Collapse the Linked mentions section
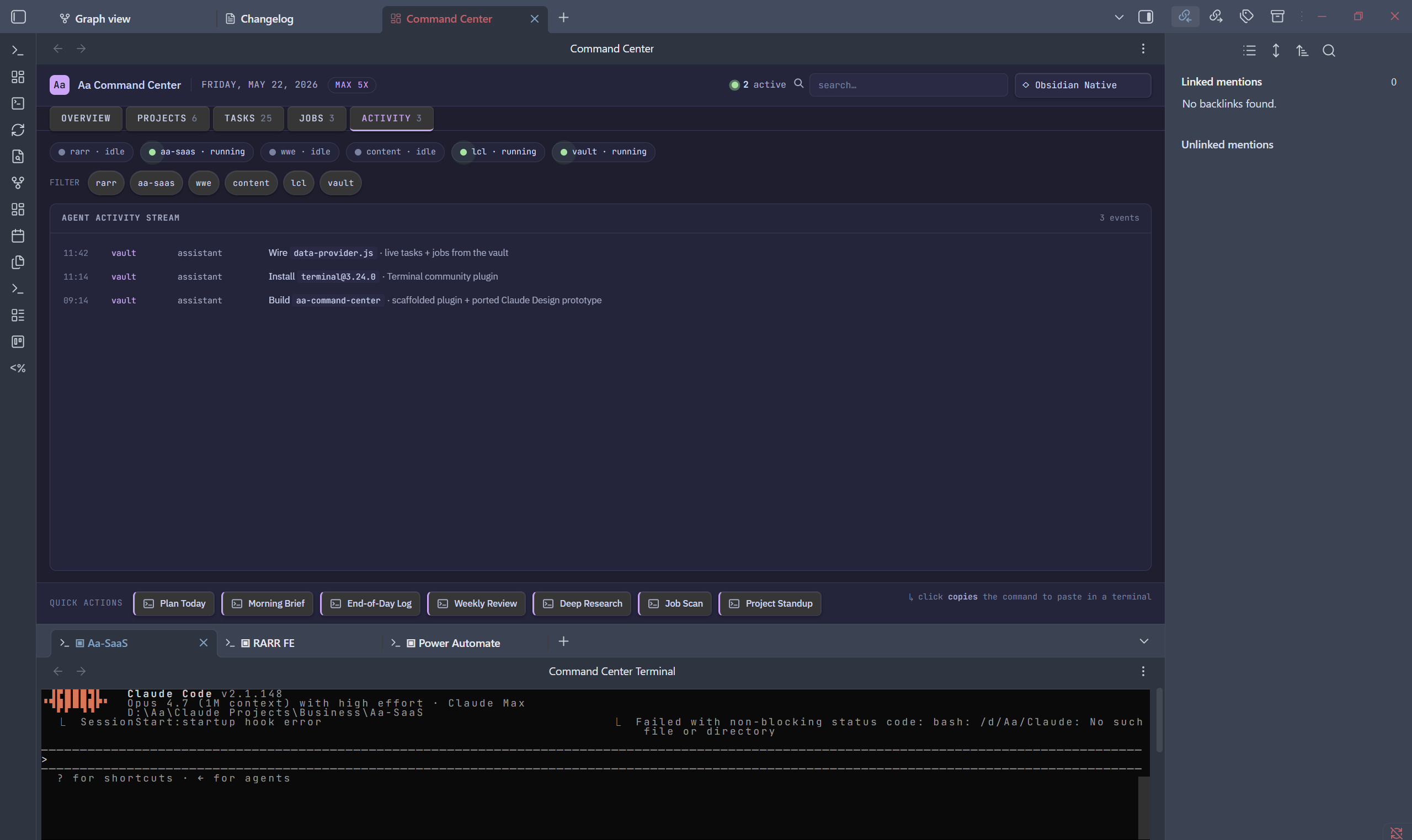Screen dimensions: 1412x840 pos(1221,82)
